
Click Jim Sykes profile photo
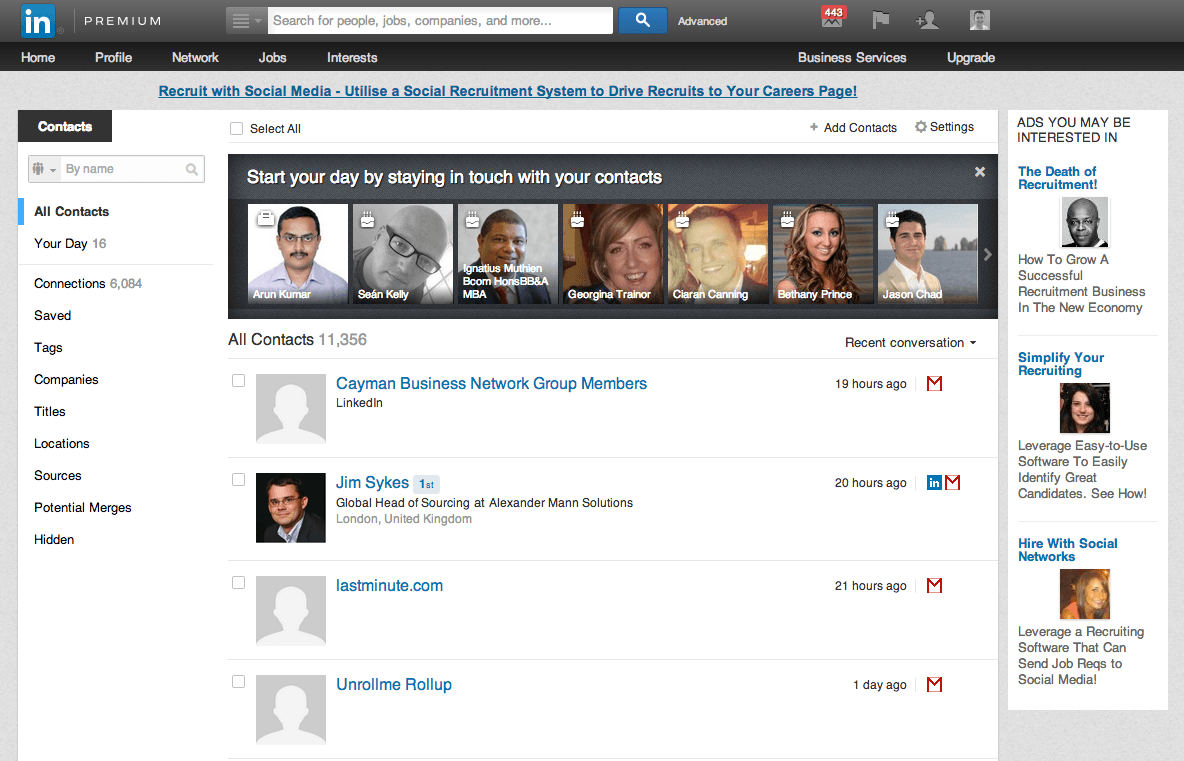pyautogui.click(x=291, y=507)
